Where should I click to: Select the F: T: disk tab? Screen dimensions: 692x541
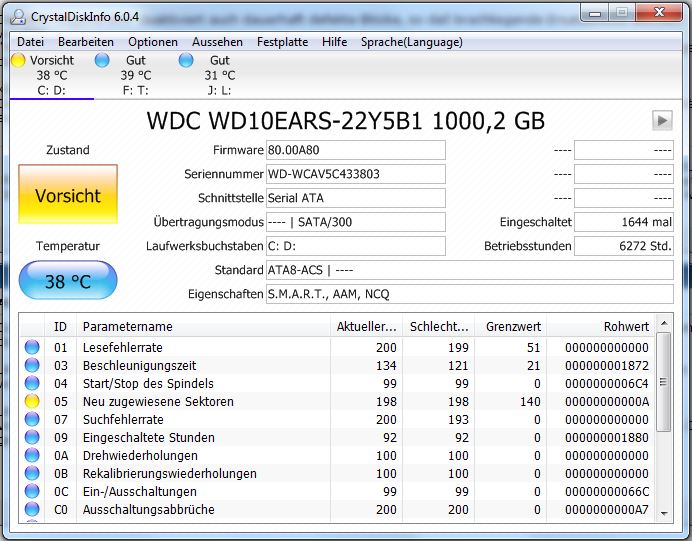click(135, 75)
